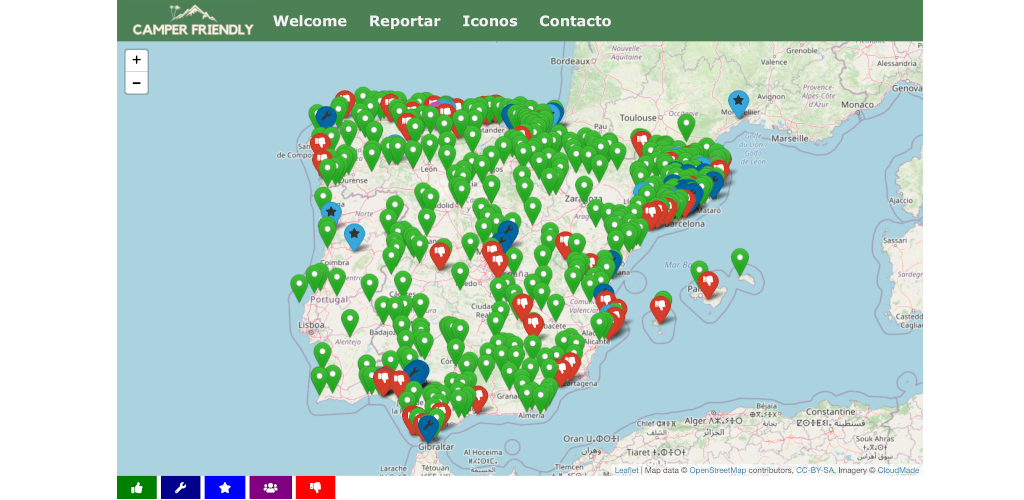Filter by purple group meeting spots
1024x500 pixels.
click(x=270, y=488)
